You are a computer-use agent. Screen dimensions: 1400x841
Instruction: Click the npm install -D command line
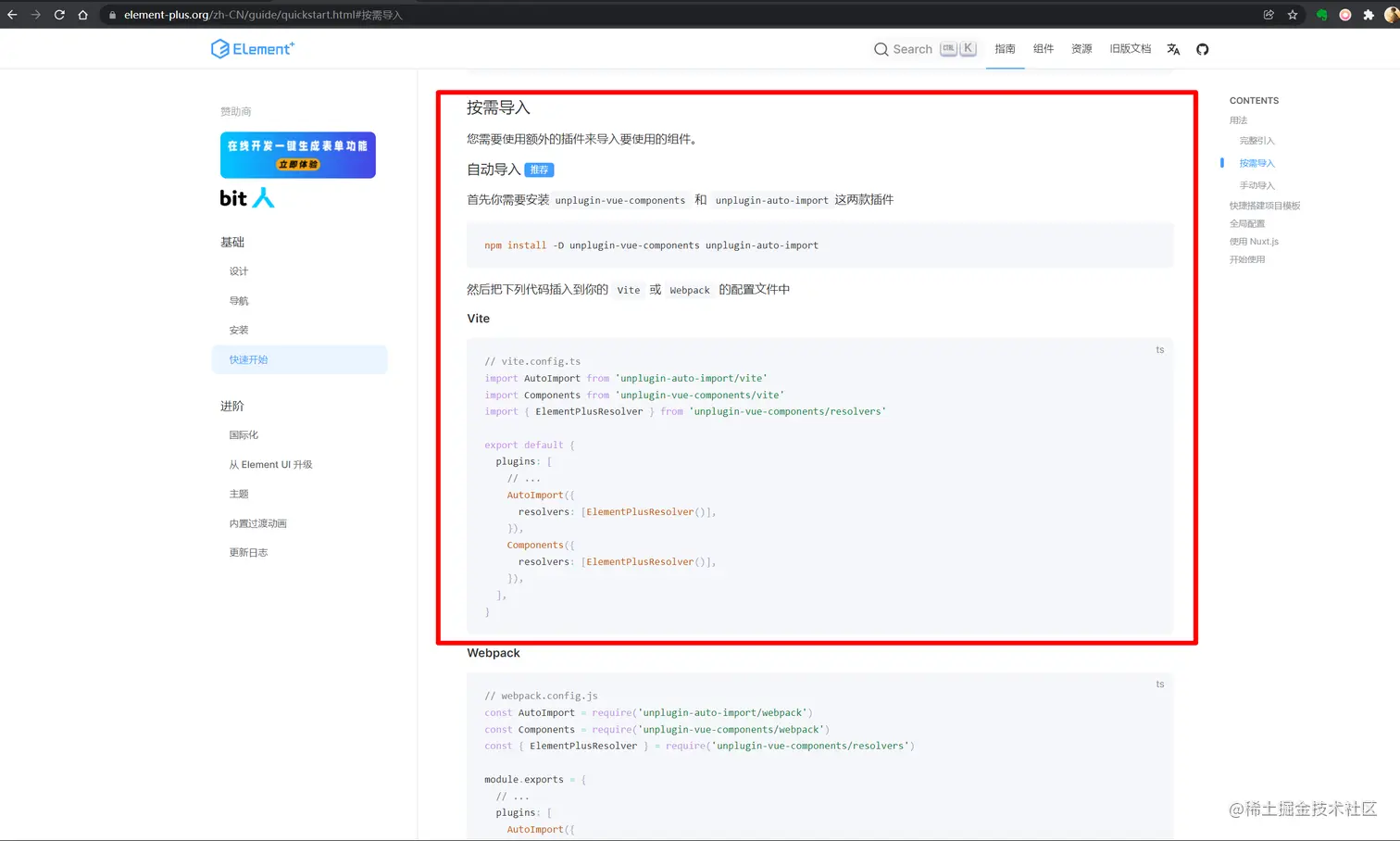(x=651, y=245)
